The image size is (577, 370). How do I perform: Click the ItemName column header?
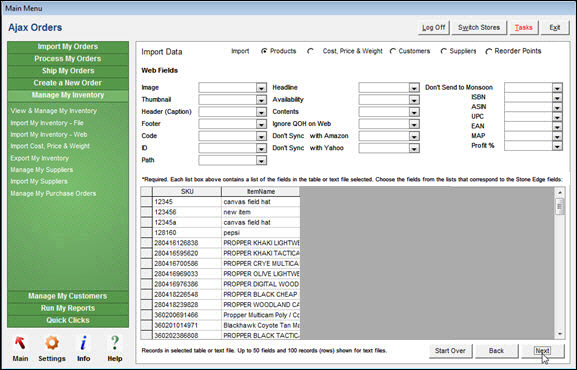(x=261, y=192)
